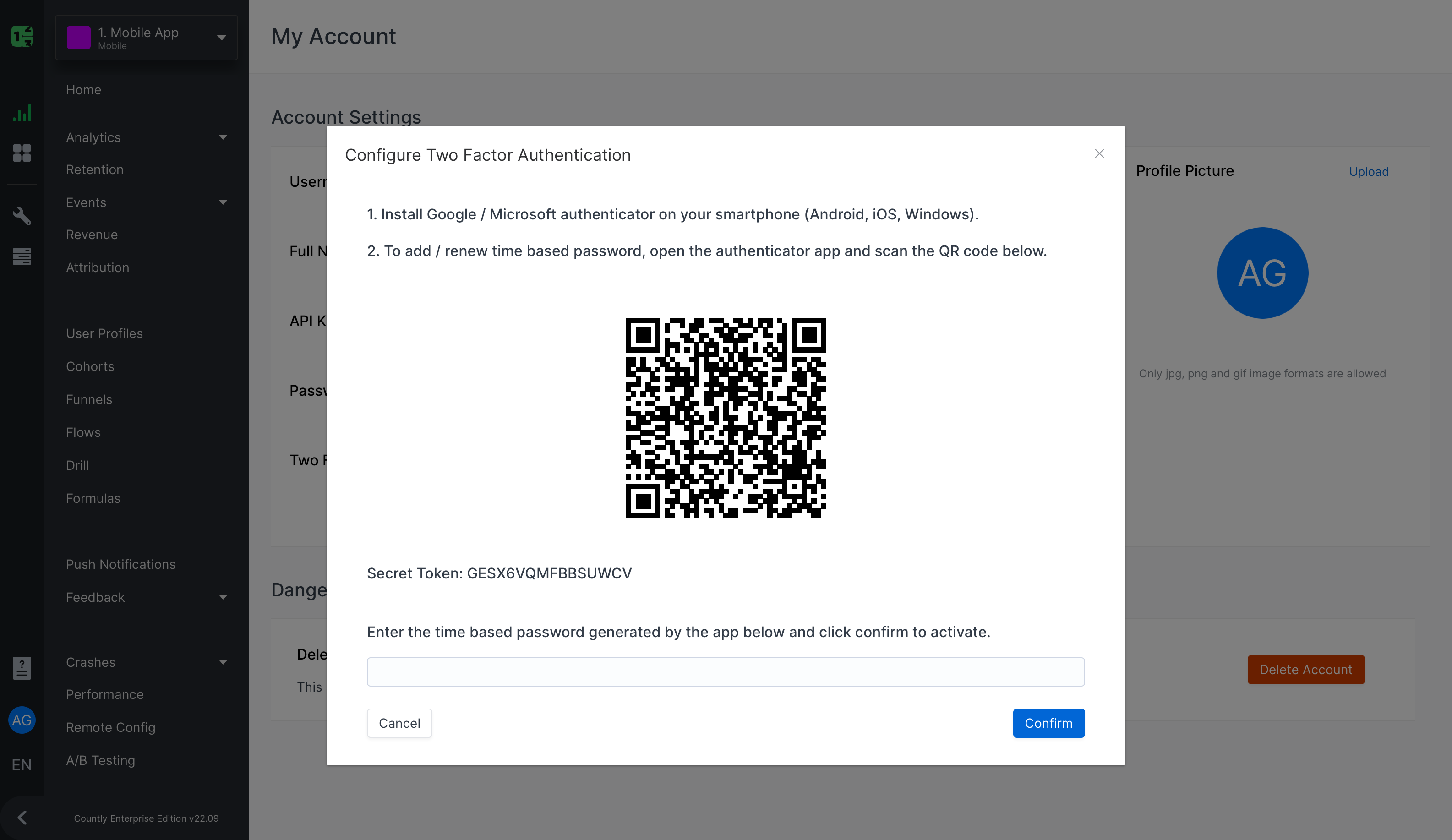Click the Confirm button
Image resolution: width=1452 pixels, height=840 pixels.
click(x=1048, y=723)
